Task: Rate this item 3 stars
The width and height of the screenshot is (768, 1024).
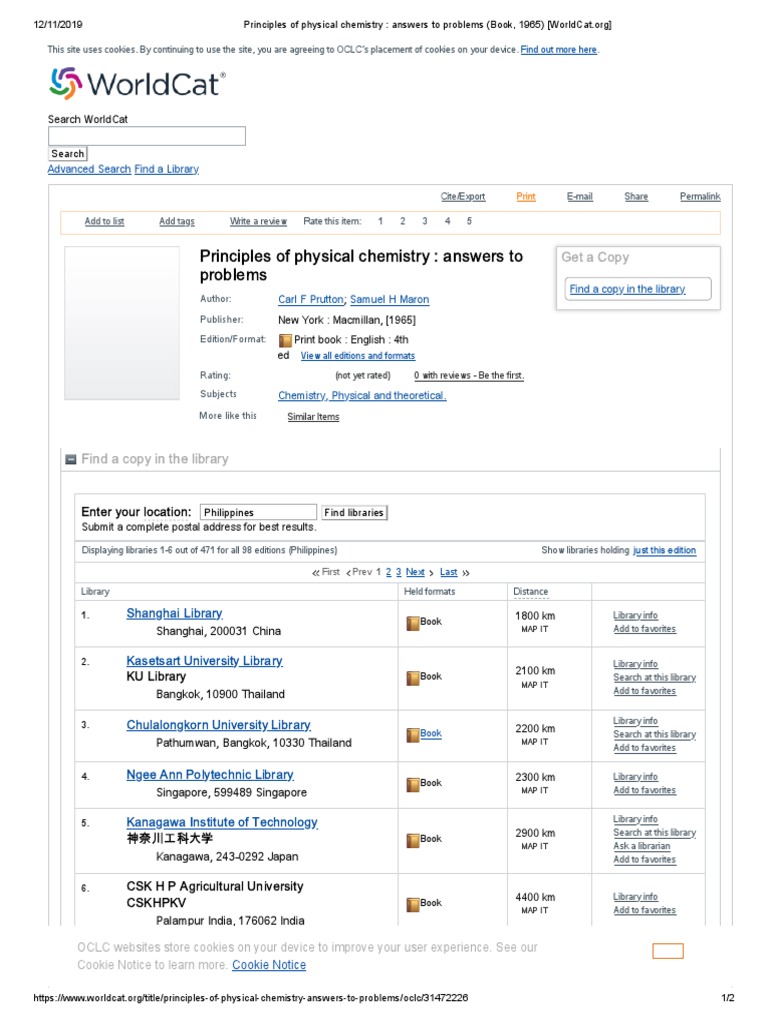Action: pos(424,221)
